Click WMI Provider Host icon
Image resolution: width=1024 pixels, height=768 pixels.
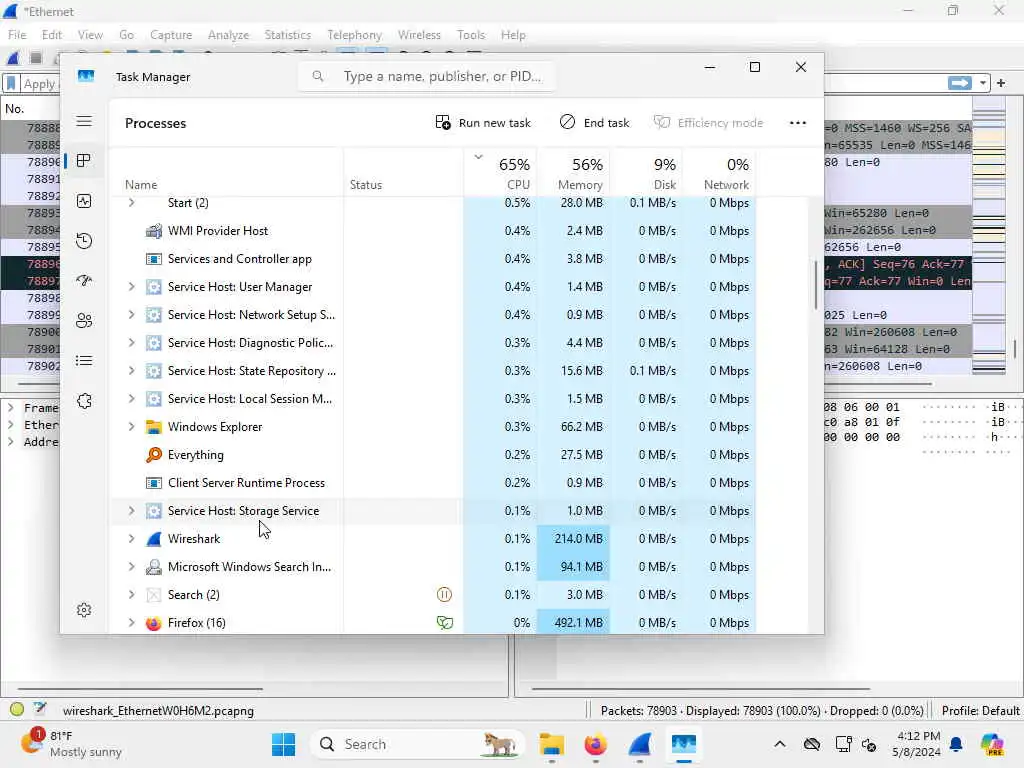(x=153, y=231)
